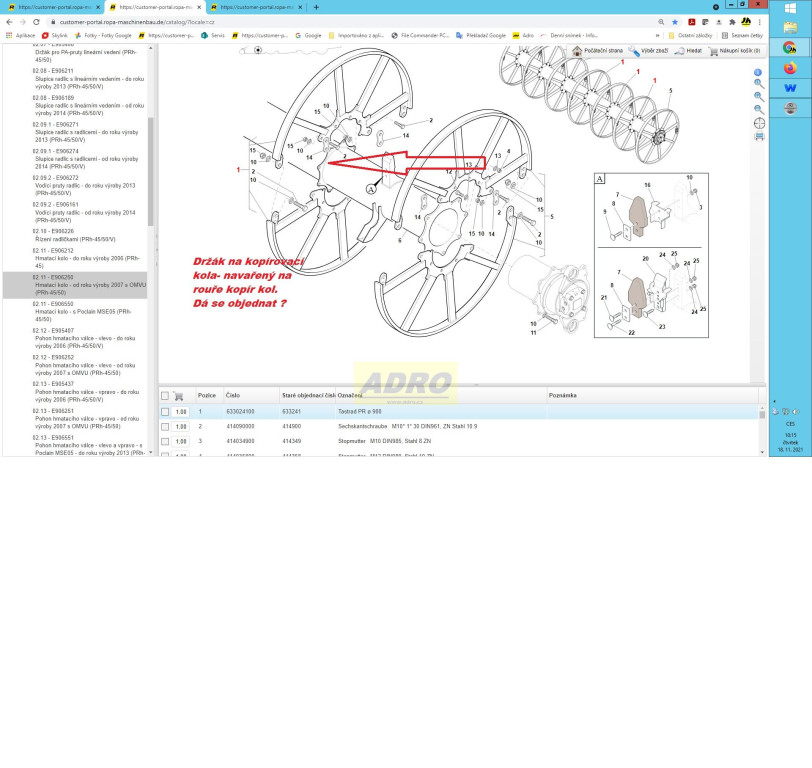The width and height of the screenshot is (812, 768).
Task: Open the Seznam četby reading list
Action: [x=742, y=36]
